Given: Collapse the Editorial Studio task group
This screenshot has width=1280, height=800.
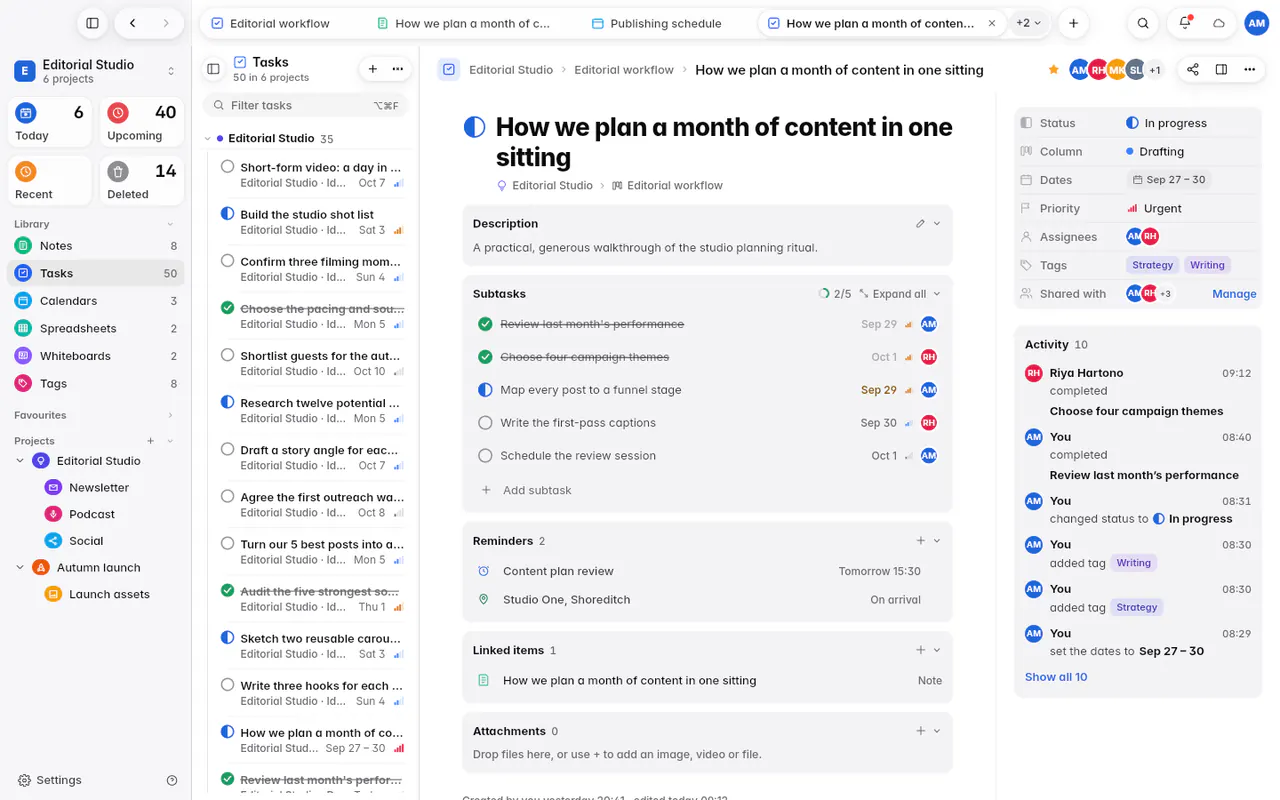Looking at the screenshot, I should tap(207, 139).
